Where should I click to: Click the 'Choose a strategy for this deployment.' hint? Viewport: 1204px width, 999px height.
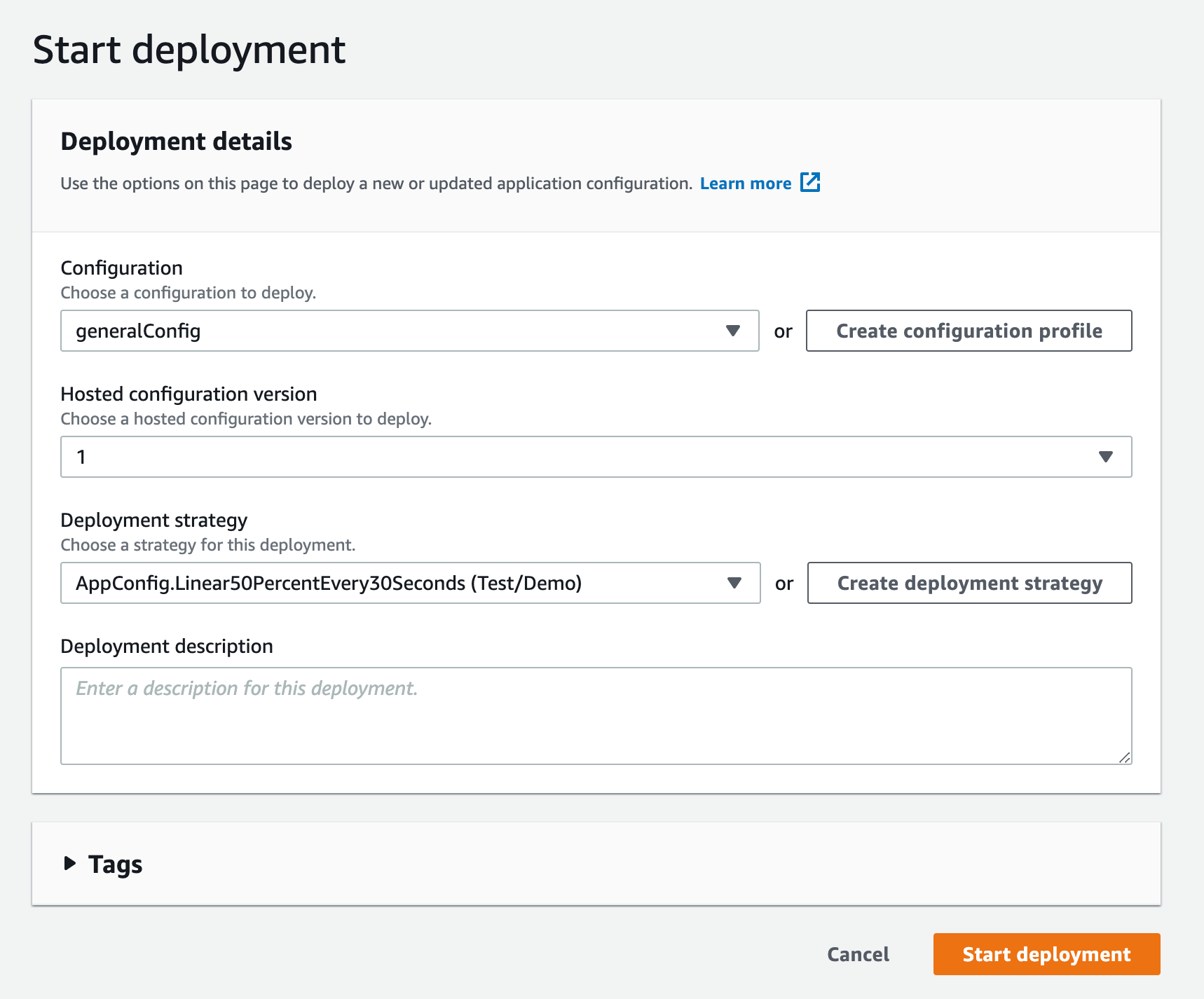click(208, 545)
